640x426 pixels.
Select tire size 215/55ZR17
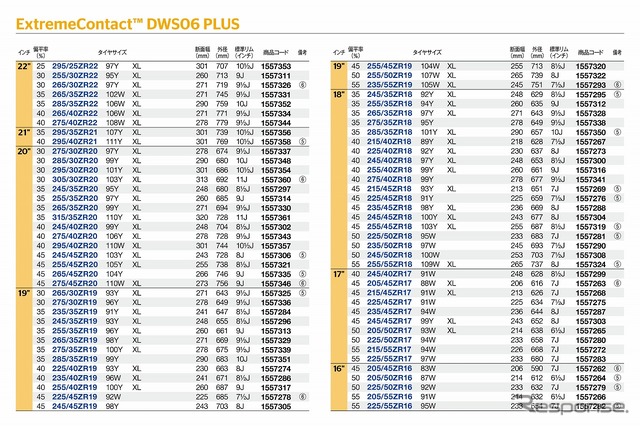[390, 349]
